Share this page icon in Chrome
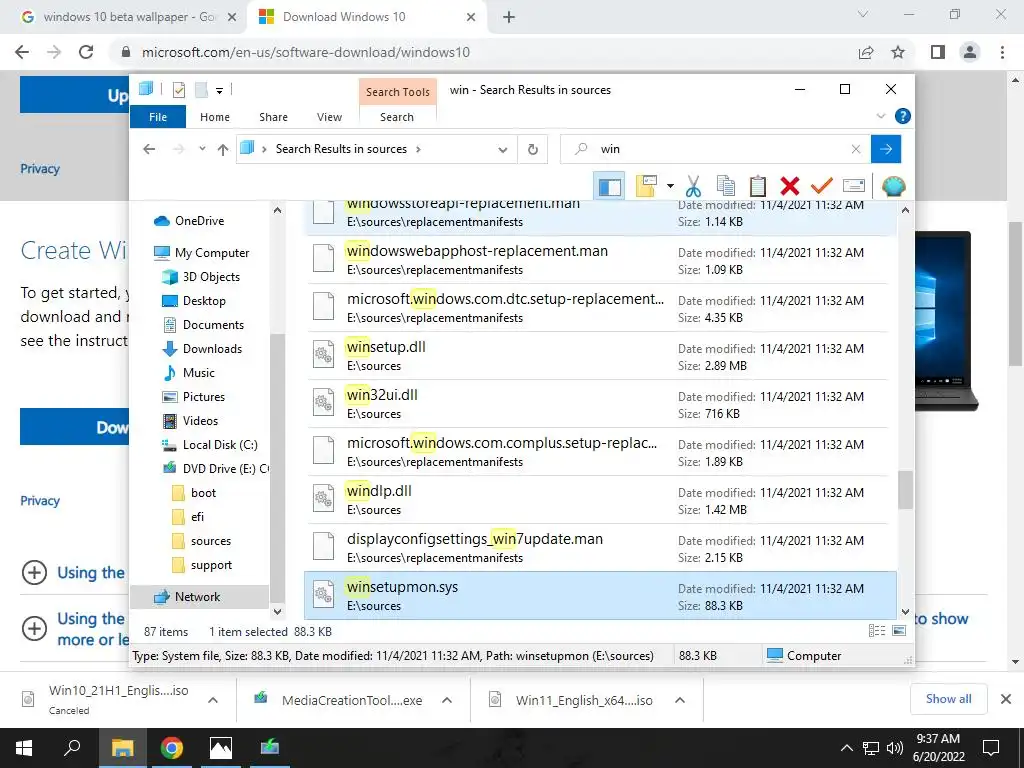This screenshot has width=1024, height=768. point(866,52)
